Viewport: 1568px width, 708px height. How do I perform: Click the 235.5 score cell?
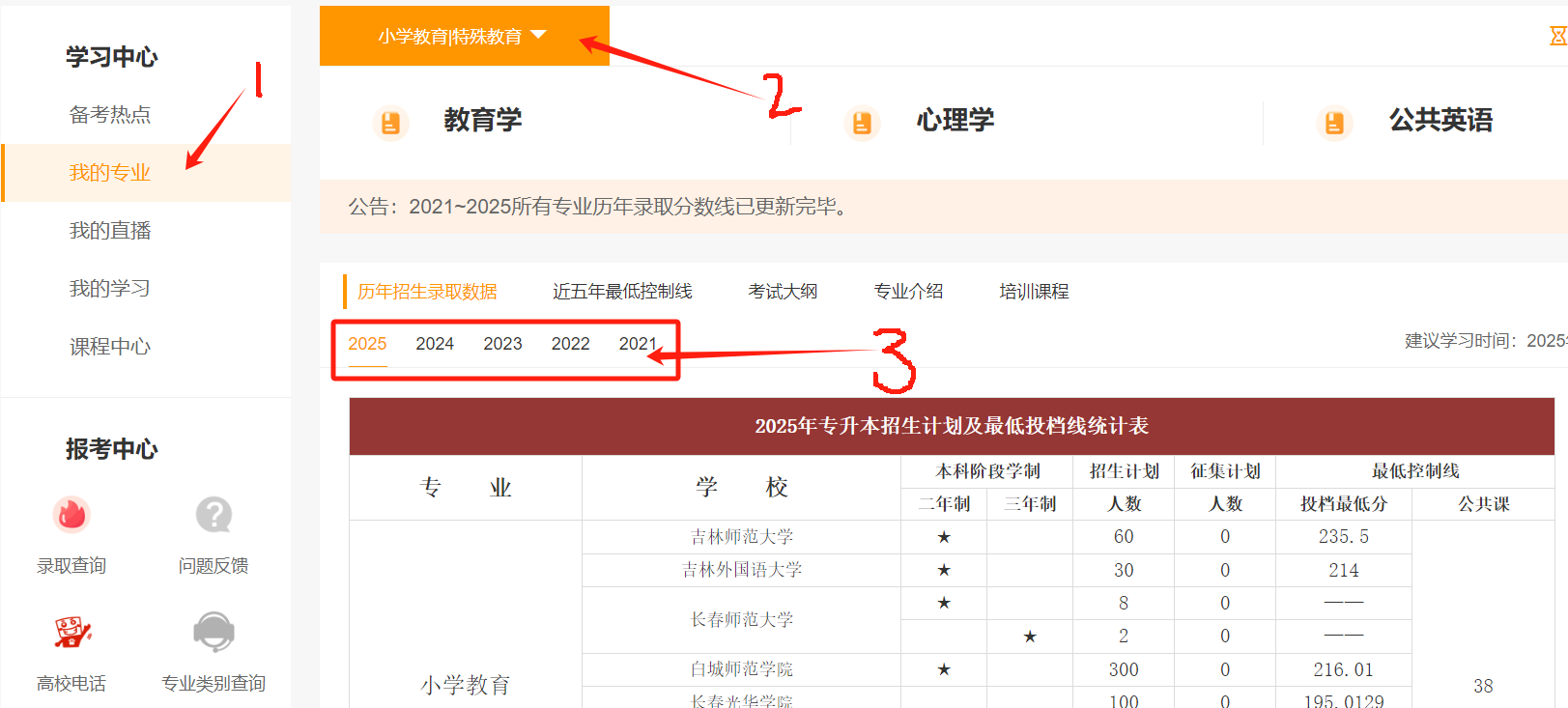click(1344, 537)
